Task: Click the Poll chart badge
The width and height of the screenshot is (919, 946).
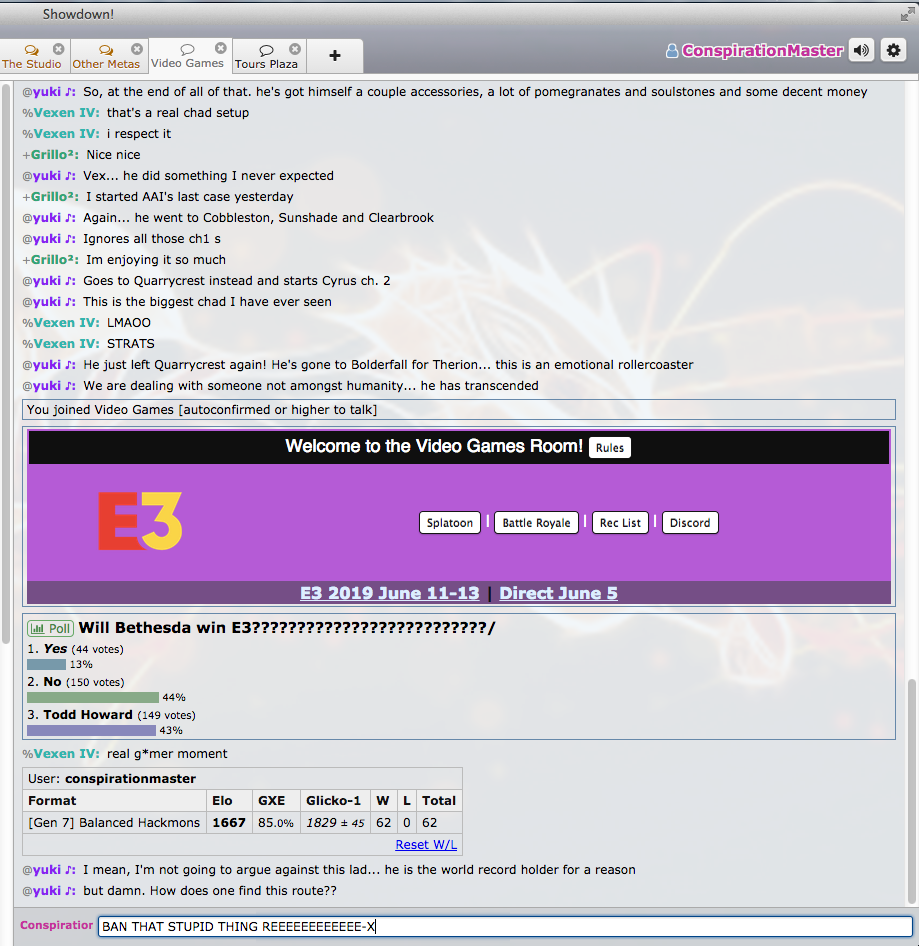Action: 50,629
